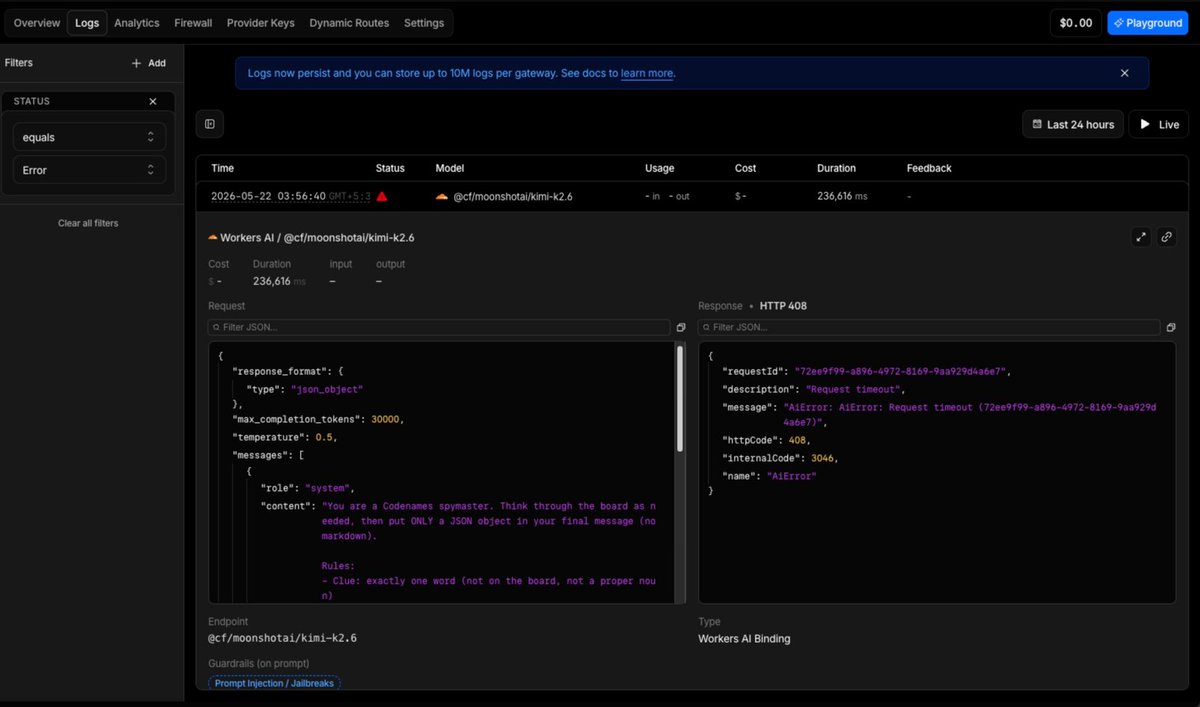Click the Status column header
Screen dimensions: 1200x707
pyautogui.click(x=390, y=168)
